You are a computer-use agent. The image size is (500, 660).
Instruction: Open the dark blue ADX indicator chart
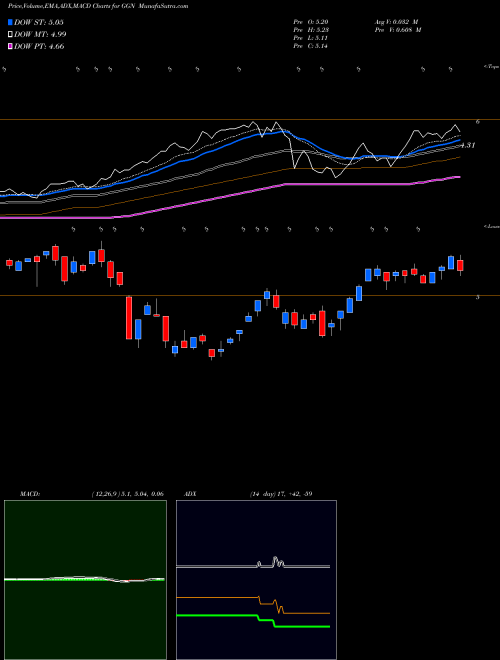click(x=256, y=580)
